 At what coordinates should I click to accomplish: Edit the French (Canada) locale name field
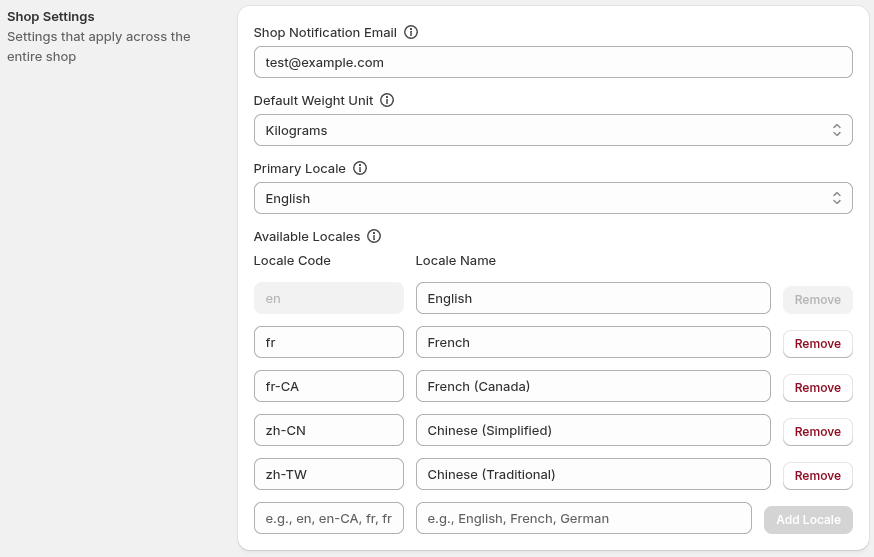tap(593, 386)
